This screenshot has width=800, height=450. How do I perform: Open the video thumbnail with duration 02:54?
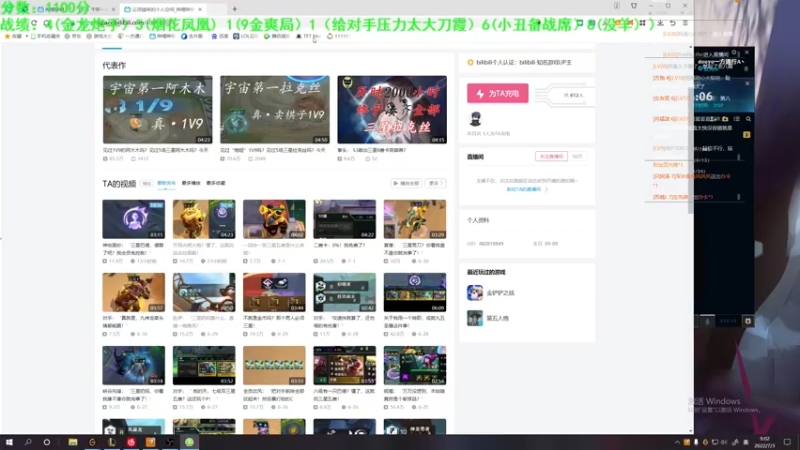click(x=415, y=366)
